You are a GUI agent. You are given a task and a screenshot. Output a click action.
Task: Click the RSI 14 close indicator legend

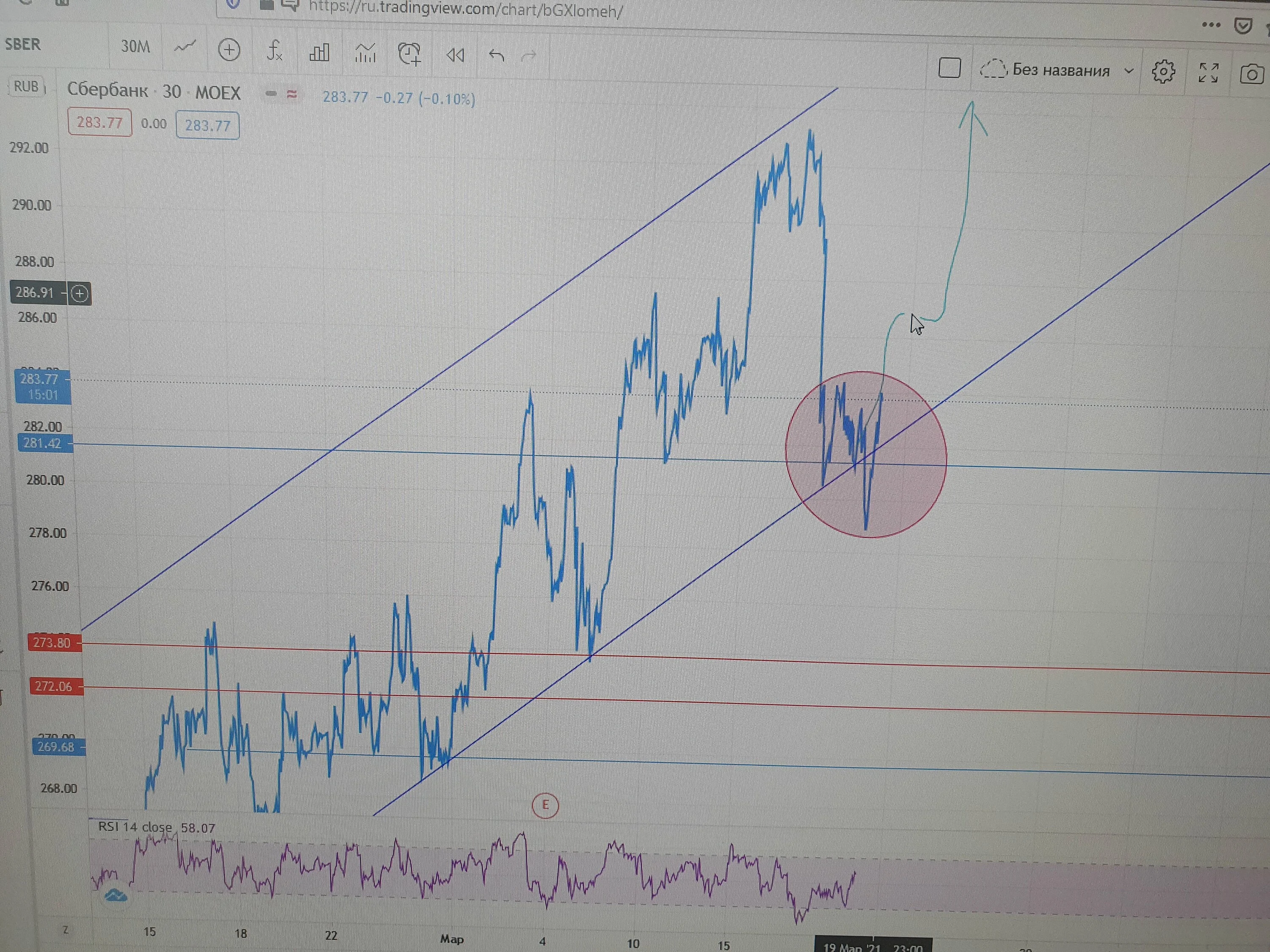(x=156, y=828)
